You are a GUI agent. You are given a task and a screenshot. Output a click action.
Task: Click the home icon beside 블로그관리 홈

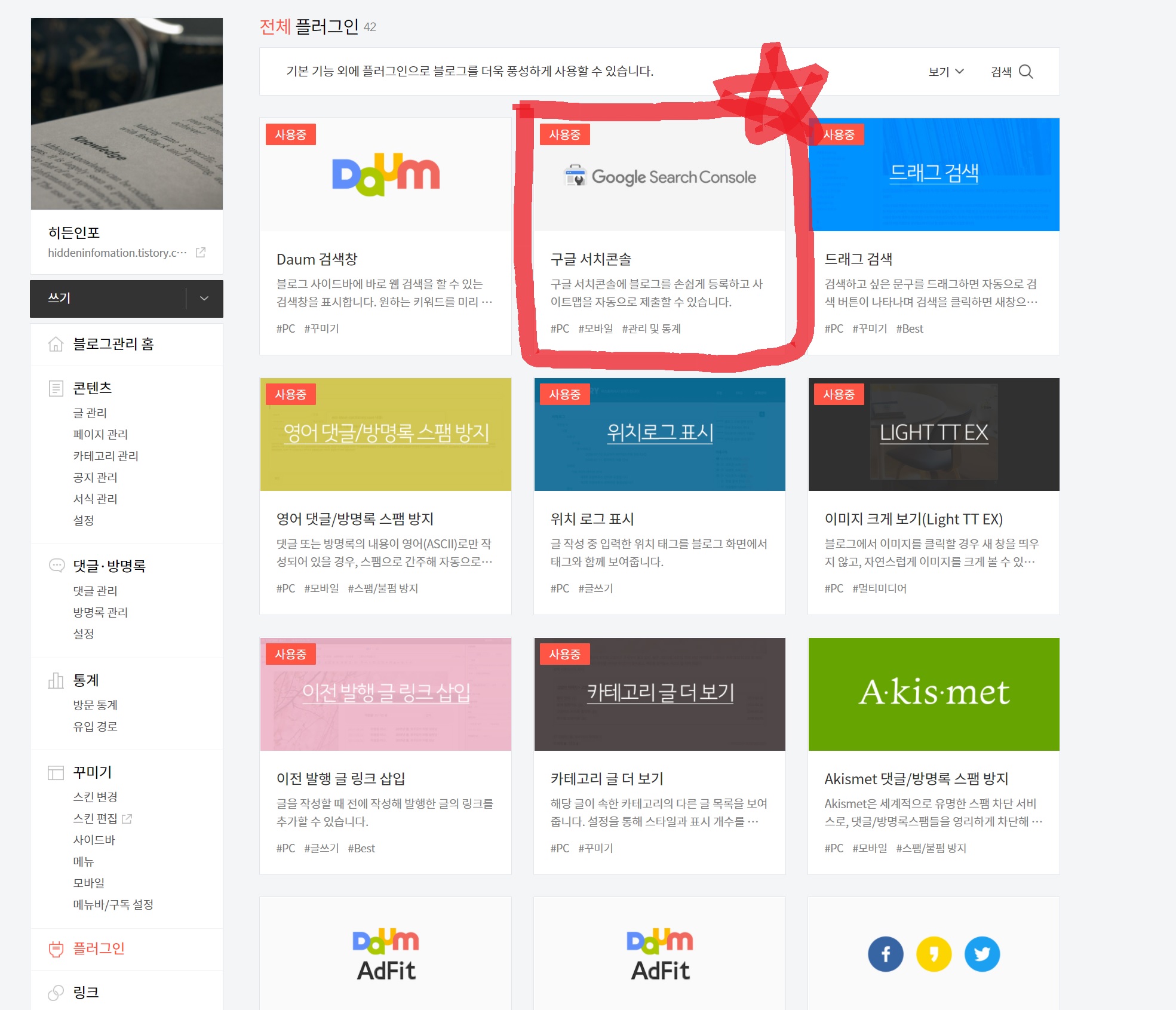tap(56, 344)
